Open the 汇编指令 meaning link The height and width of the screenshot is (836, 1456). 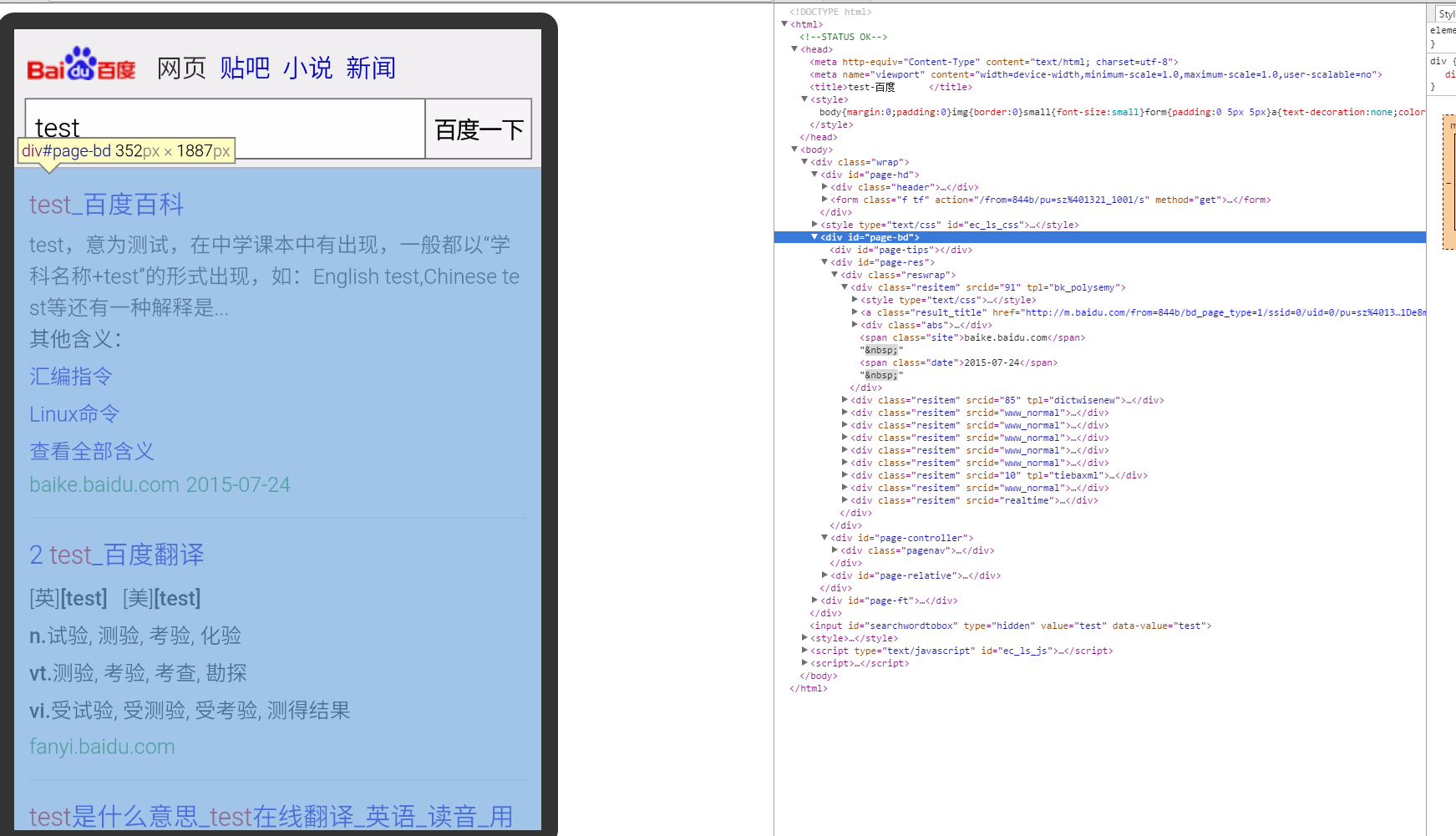(x=71, y=377)
